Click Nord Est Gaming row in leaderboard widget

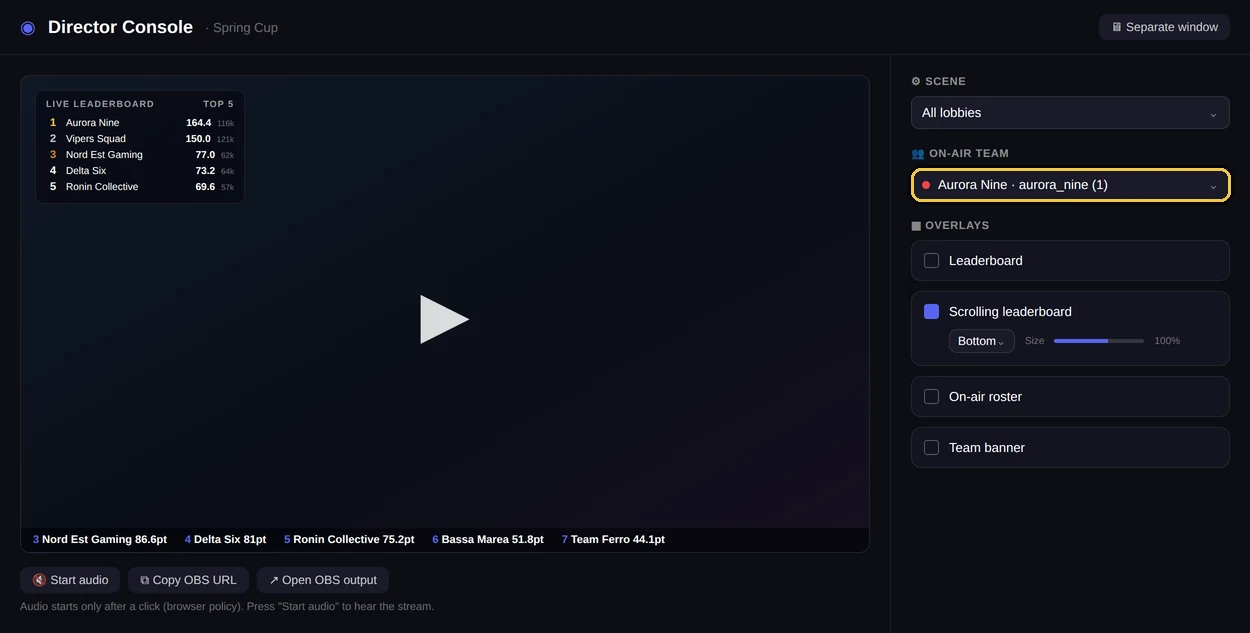coord(140,155)
